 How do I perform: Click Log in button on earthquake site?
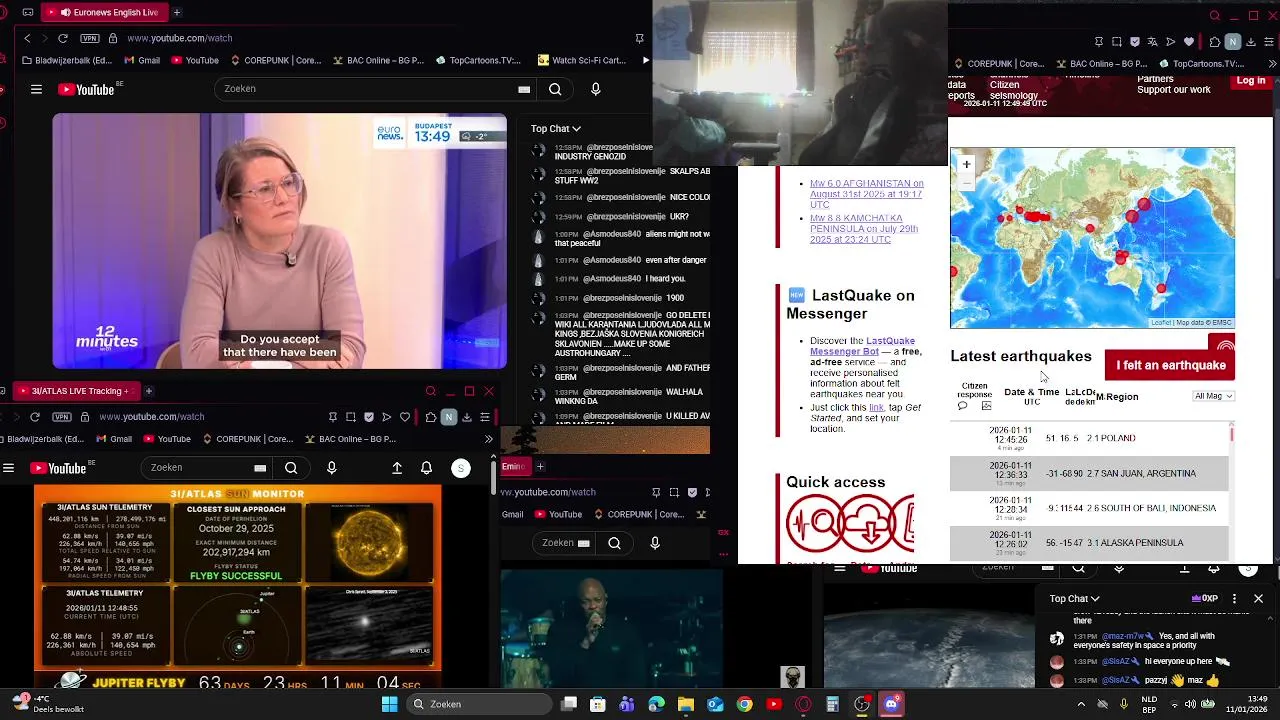(x=1250, y=82)
